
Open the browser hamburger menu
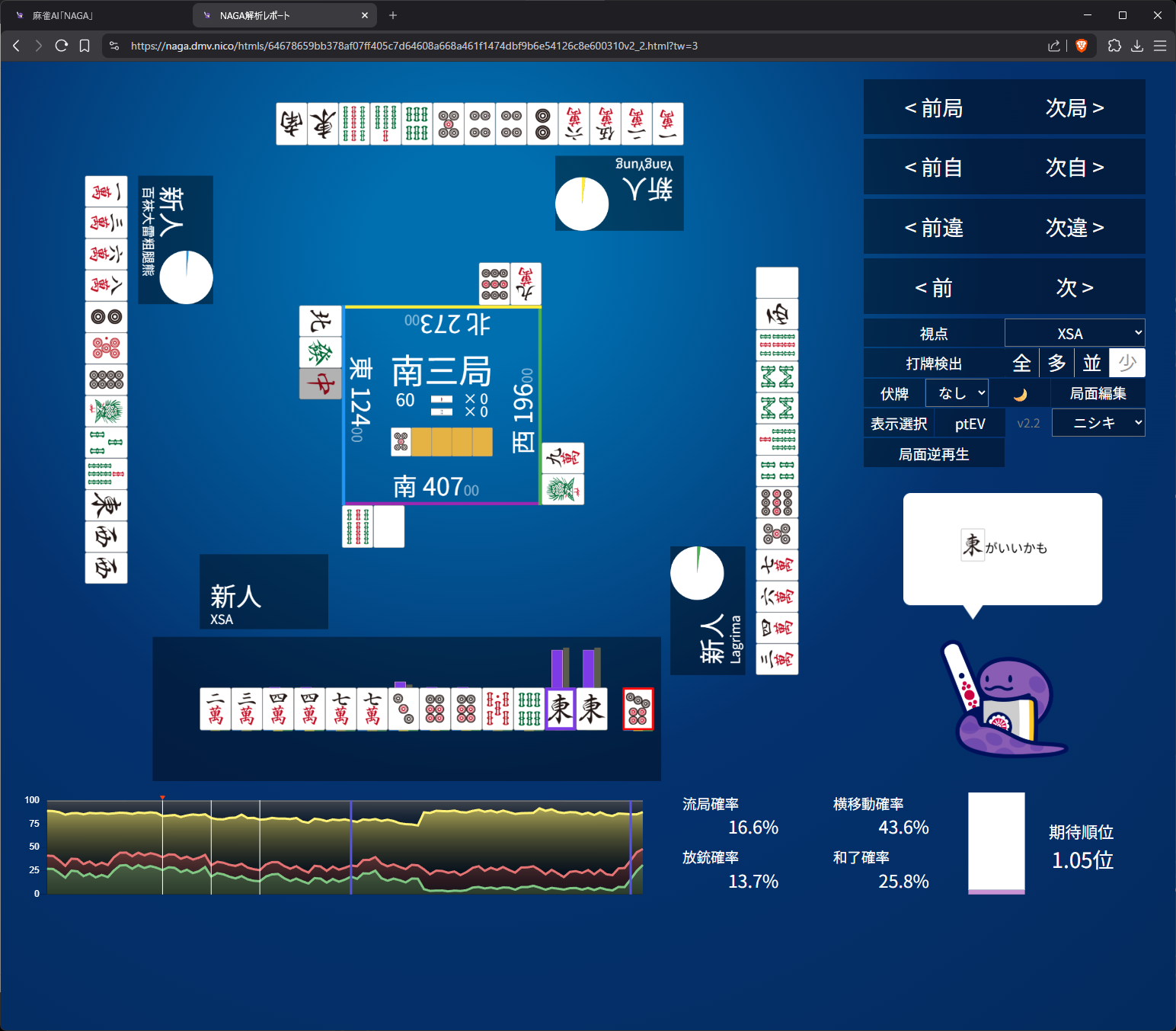tap(1160, 46)
